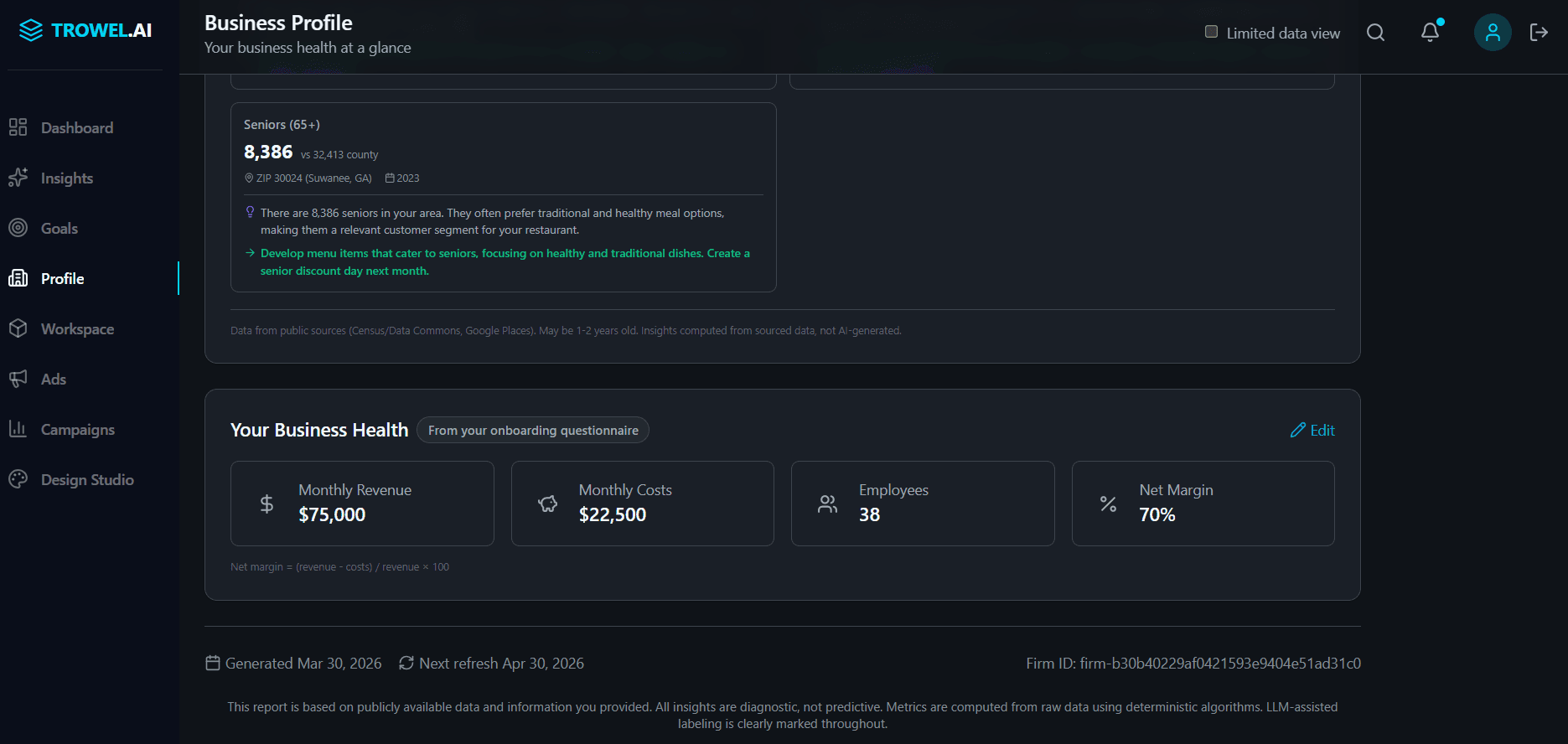This screenshot has height=744, width=1568.
Task: Click the Dashboard grid icon
Action: 18,127
